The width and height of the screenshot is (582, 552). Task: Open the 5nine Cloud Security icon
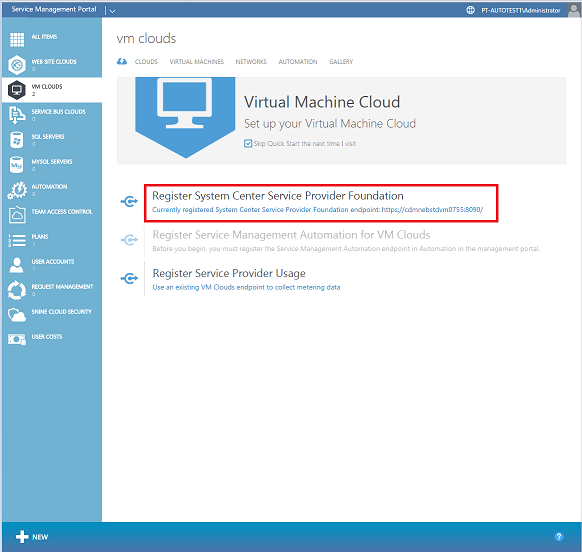point(17,315)
